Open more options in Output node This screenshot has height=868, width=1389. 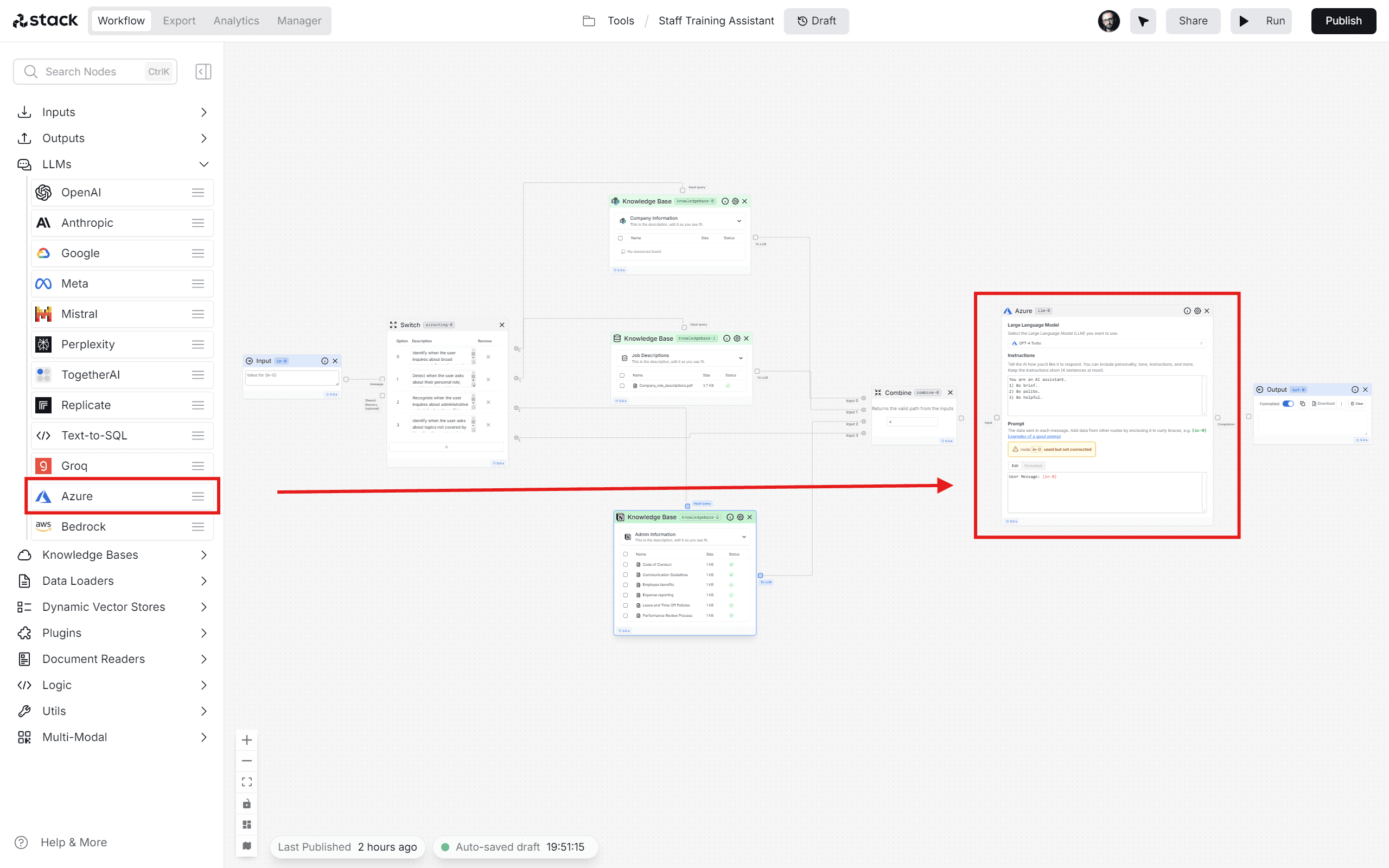pos(1341,404)
